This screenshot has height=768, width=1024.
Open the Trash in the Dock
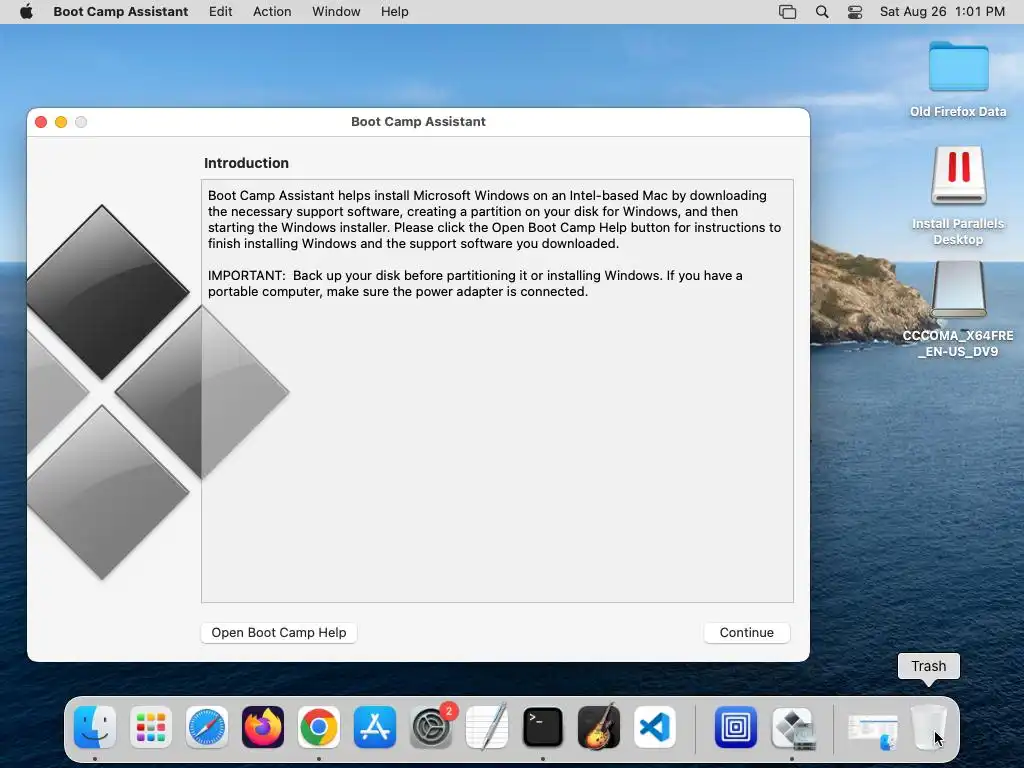928,727
